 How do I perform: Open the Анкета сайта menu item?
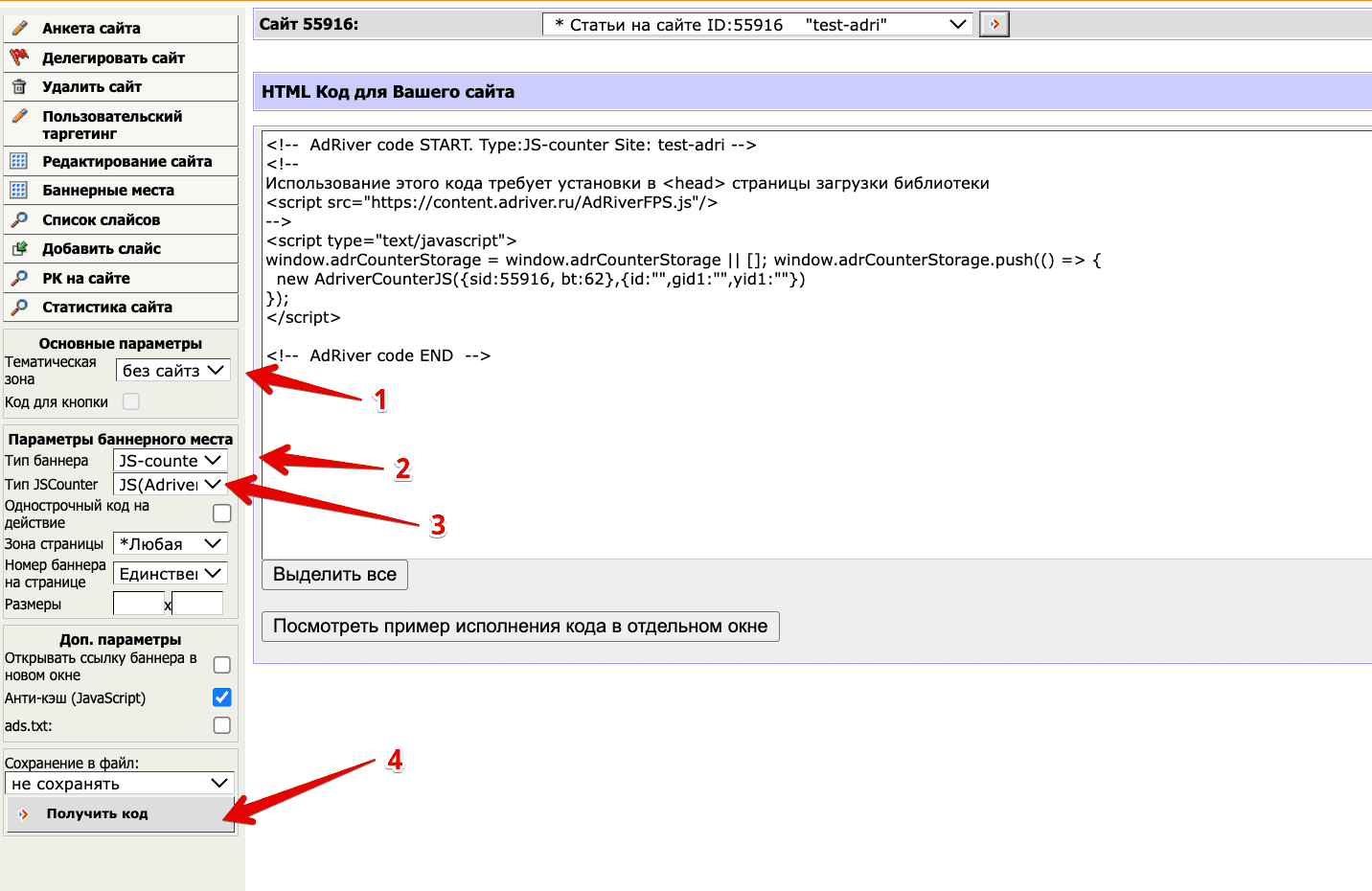point(121,28)
